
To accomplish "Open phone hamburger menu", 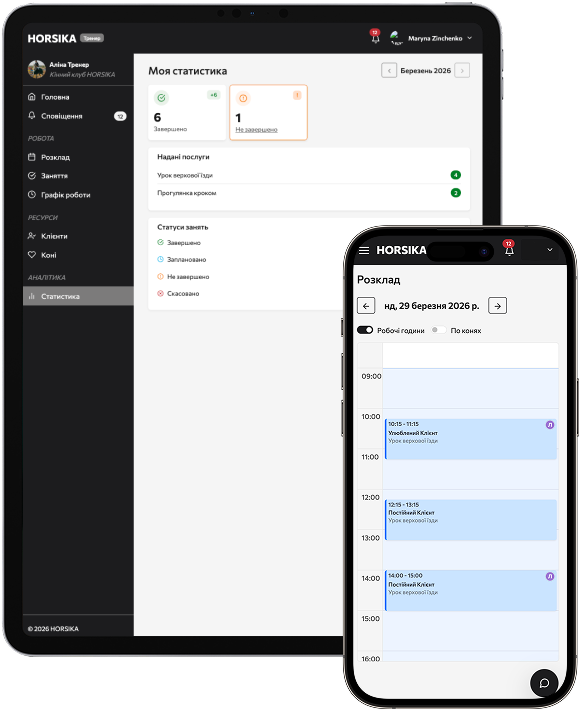I will coord(364,250).
